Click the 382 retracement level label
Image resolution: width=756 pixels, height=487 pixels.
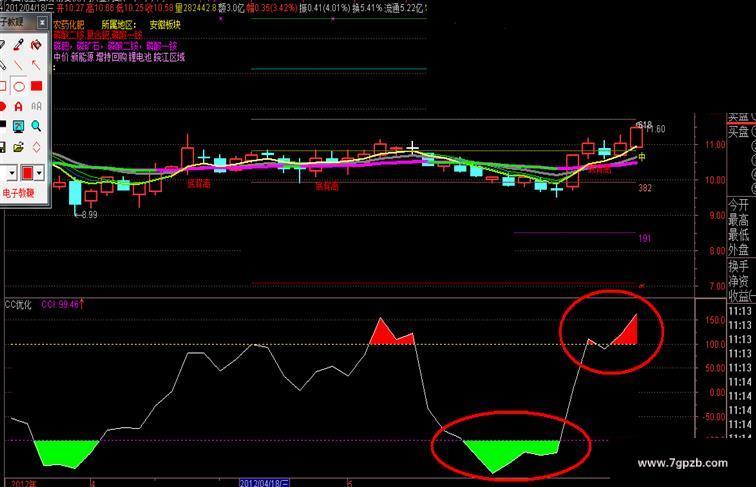click(x=645, y=188)
